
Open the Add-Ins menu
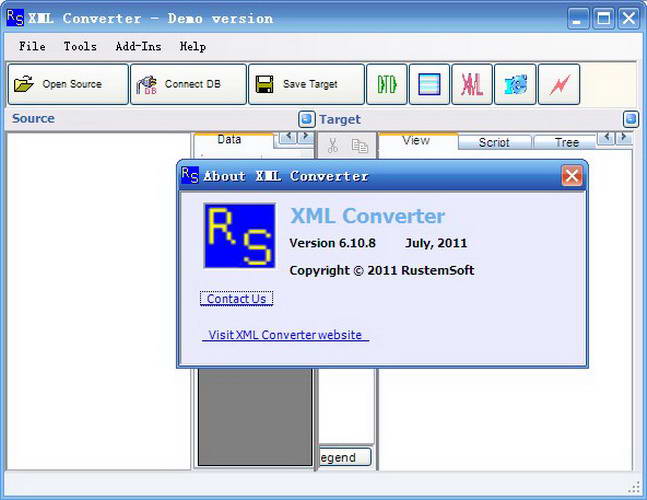138,46
